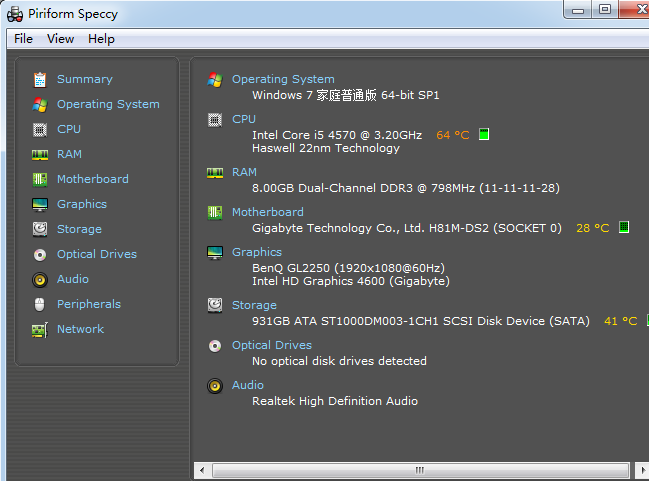The height and width of the screenshot is (481, 649).
Task: Click the CPU temperature 64 °C
Action: click(452, 135)
